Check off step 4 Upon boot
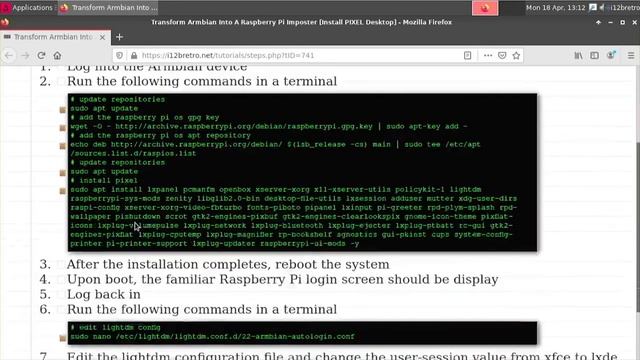Screen dimensions: 640x360 click(x=60, y=280)
